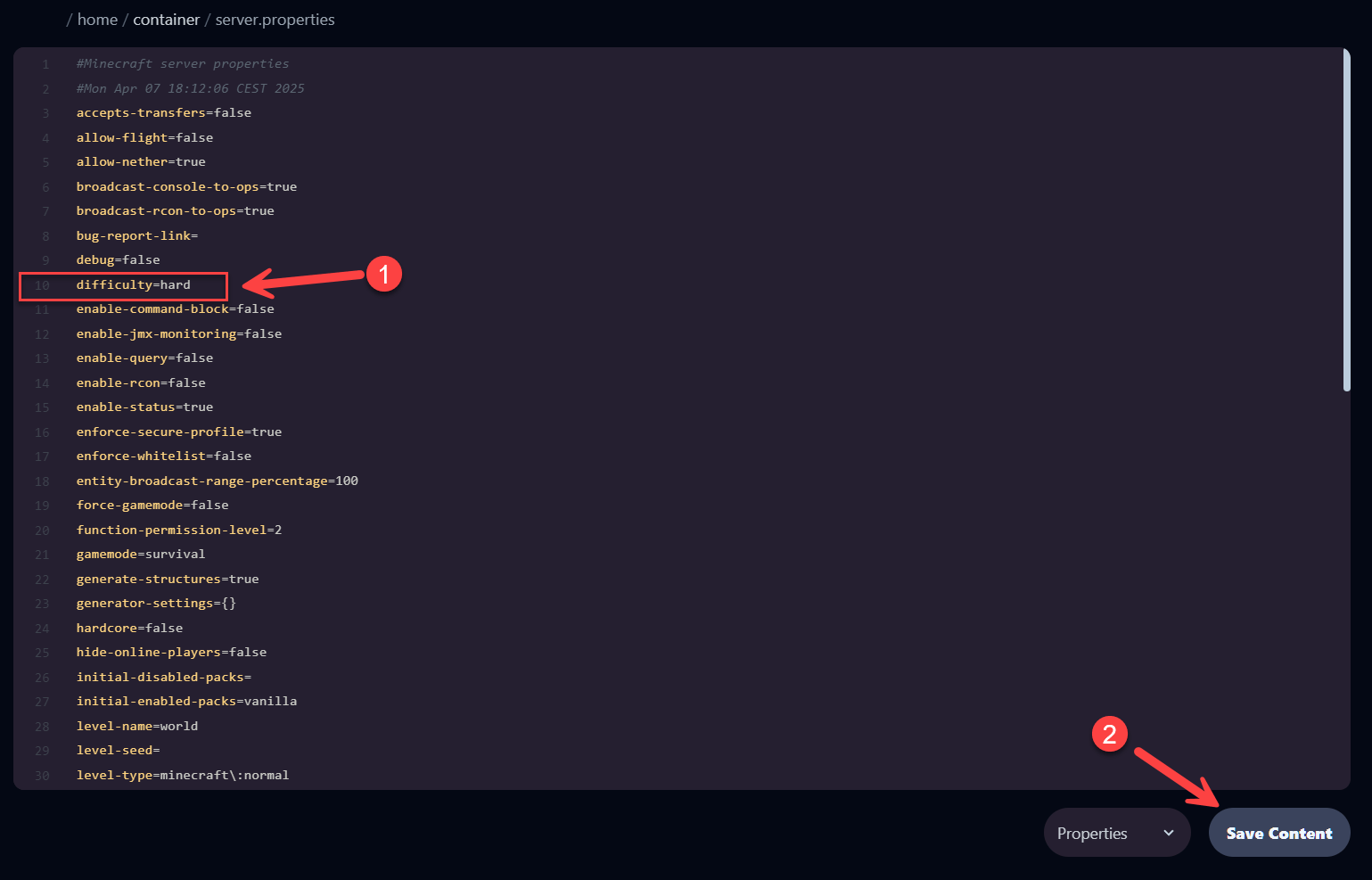Click line number 21 in gutter
Image resolution: width=1372 pixels, height=880 pixels.
click(42, 555)
